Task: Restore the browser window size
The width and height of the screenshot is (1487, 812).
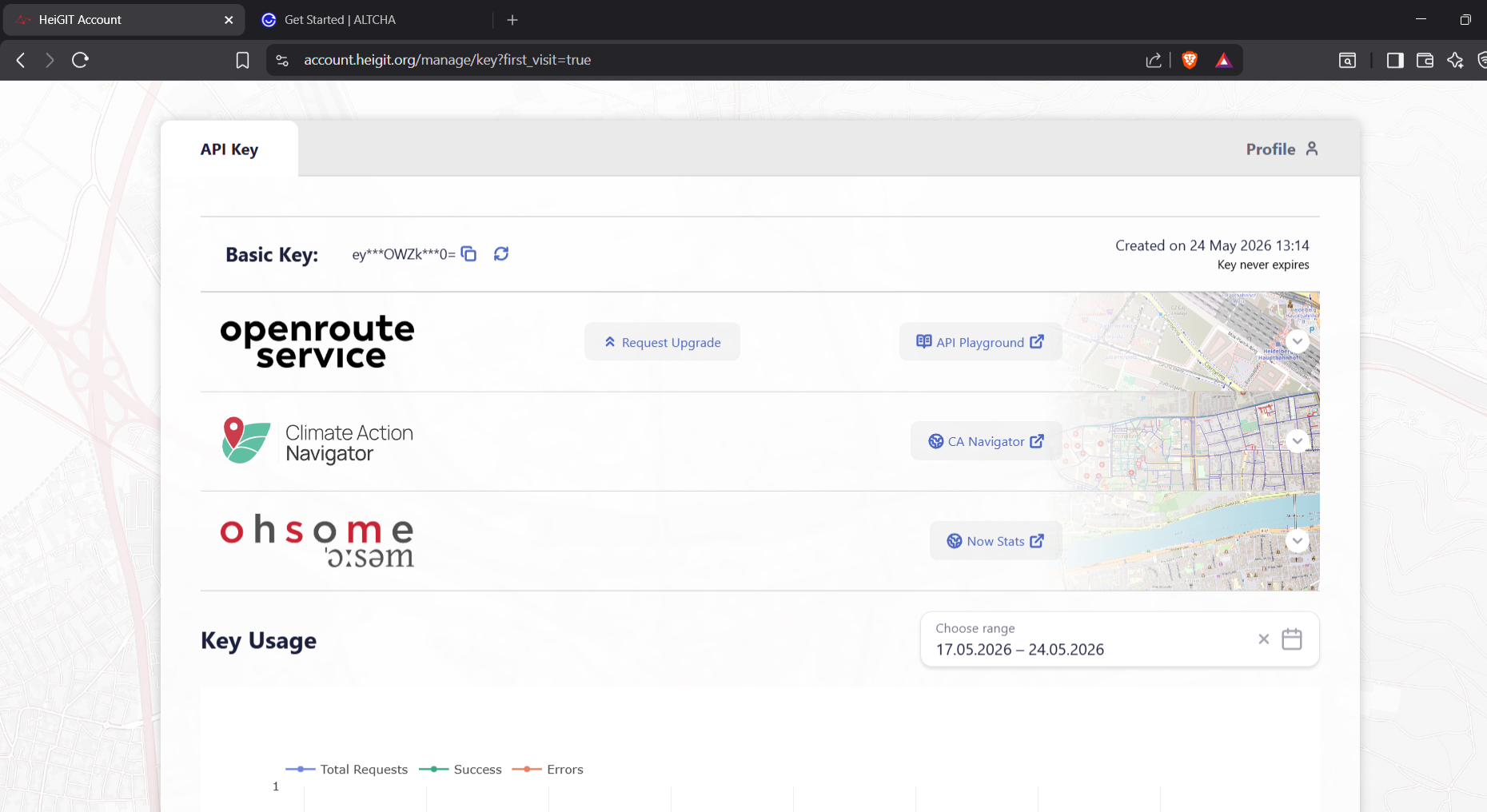Action: tap(1465, 19)
